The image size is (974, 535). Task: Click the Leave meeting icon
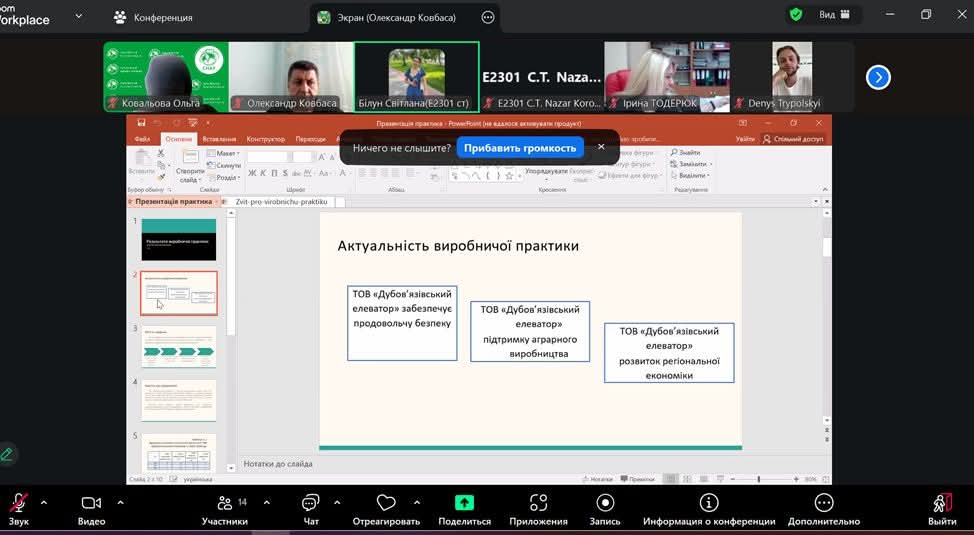[941, 503]
